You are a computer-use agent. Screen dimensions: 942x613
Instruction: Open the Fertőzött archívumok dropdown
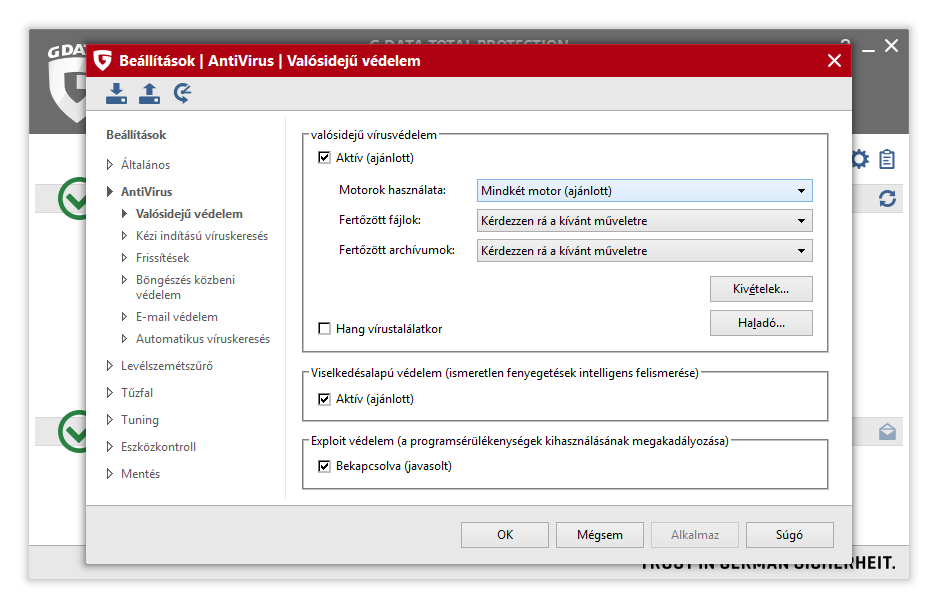coord(644,251)
